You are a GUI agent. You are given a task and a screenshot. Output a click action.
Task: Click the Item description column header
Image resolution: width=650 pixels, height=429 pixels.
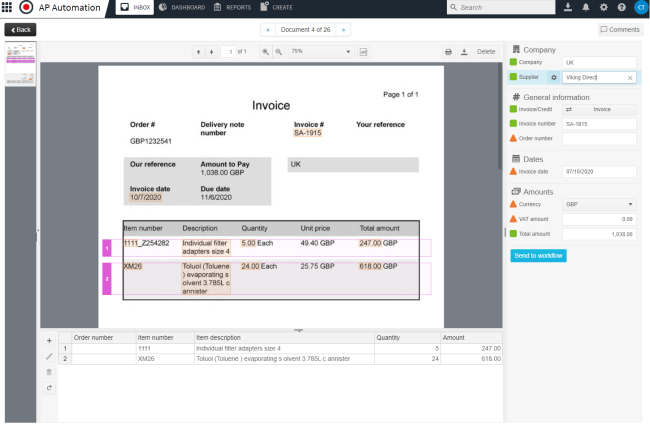(284, 338)
